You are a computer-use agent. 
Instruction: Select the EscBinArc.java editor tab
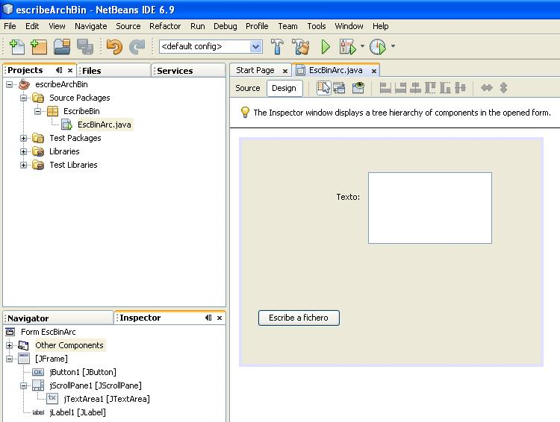point(336,70)
